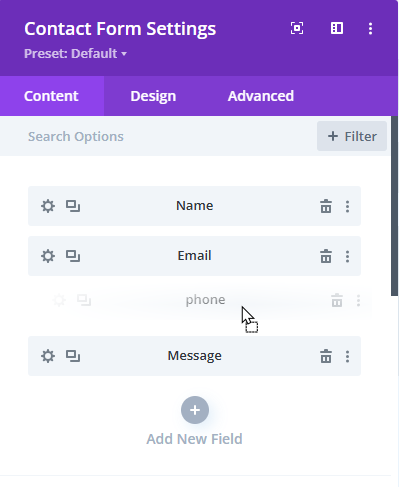Switch to the Advanced tab
Image resolution: width=399 pixels, height=487 pixels.
(261, 96)
